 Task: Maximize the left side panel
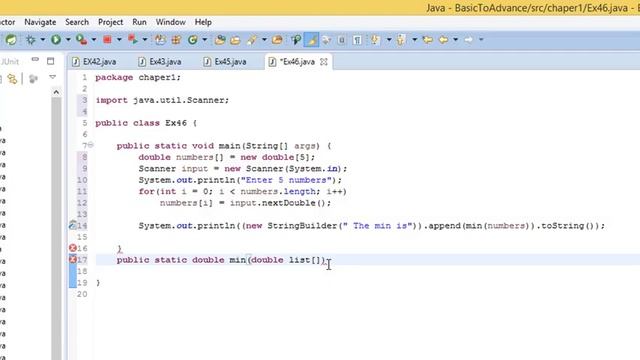[x=51, y=61]
